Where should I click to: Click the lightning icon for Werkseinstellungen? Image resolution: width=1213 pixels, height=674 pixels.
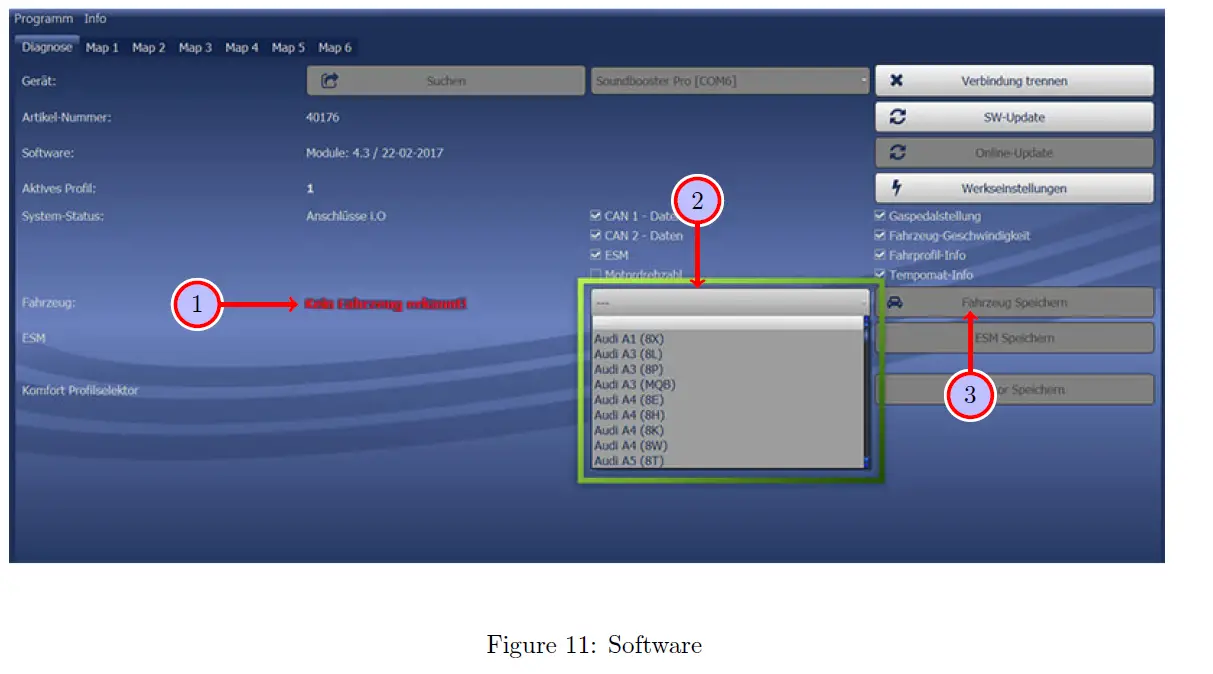pyautogui.click(x=897, y=188)
